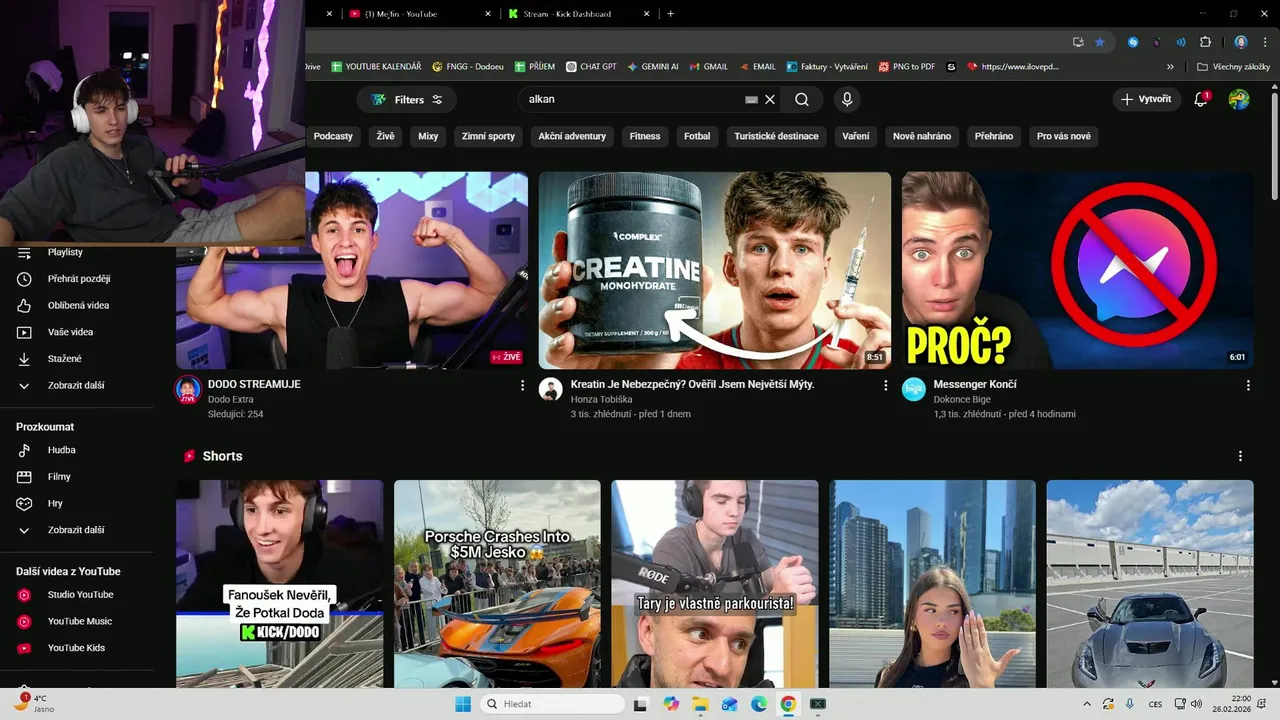The width and height of the screenshot is (1280, 720).
Task: Play Tary je vlastně parkourista short
Action: (x=715, y=584)
